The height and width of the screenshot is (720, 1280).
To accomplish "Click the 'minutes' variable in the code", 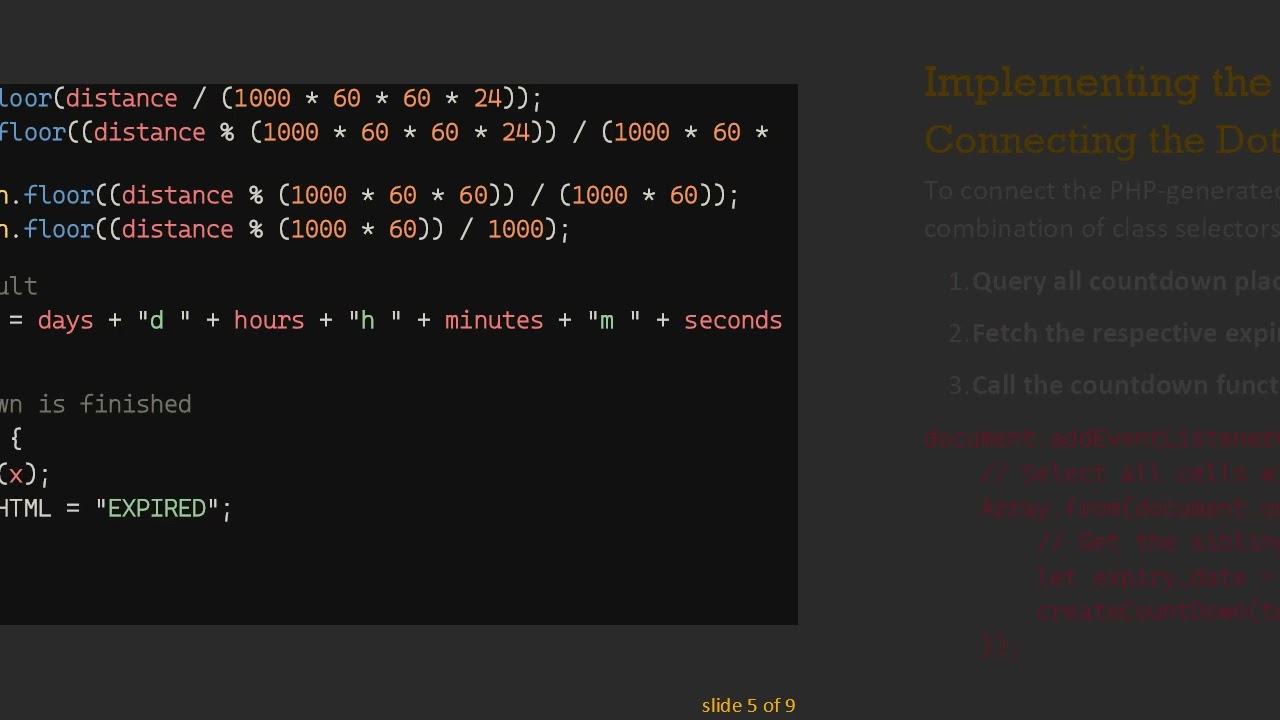I will 494,321.
